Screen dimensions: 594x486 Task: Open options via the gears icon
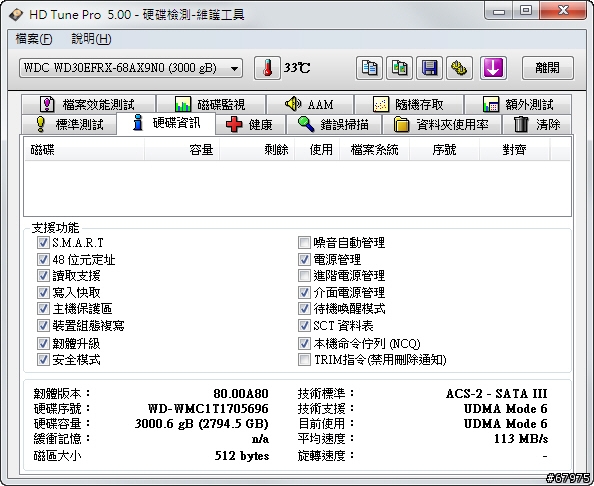tap(459, 68)
